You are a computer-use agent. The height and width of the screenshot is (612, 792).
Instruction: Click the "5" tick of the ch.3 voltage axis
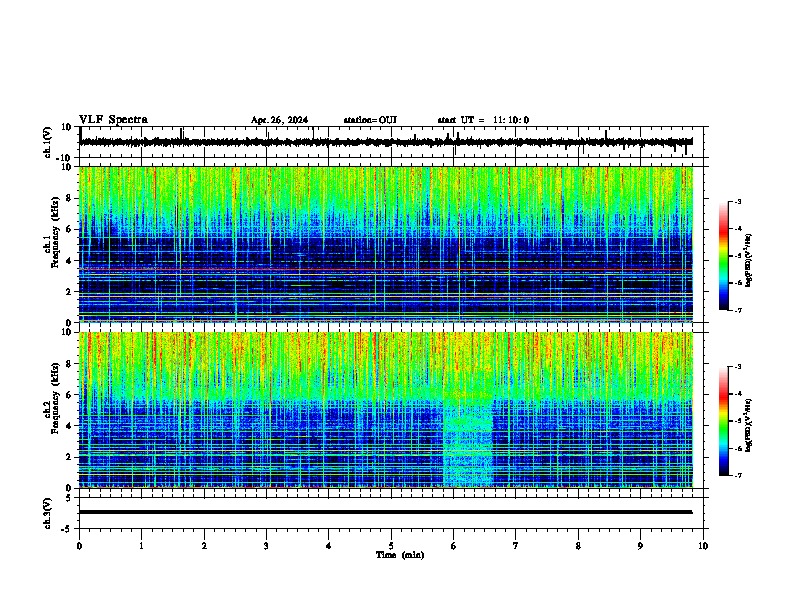point(69,498)
